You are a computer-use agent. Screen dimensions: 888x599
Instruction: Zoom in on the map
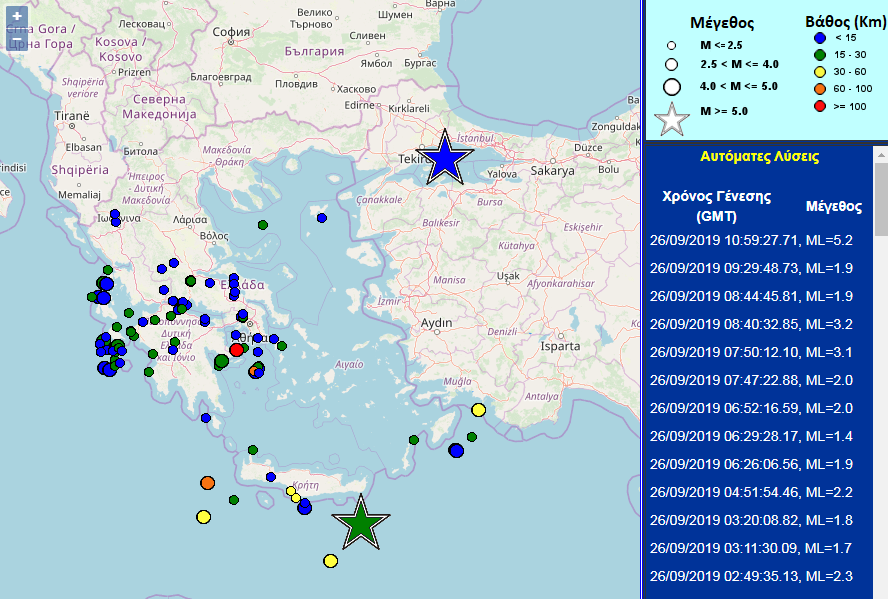click(x=16, y=16)
